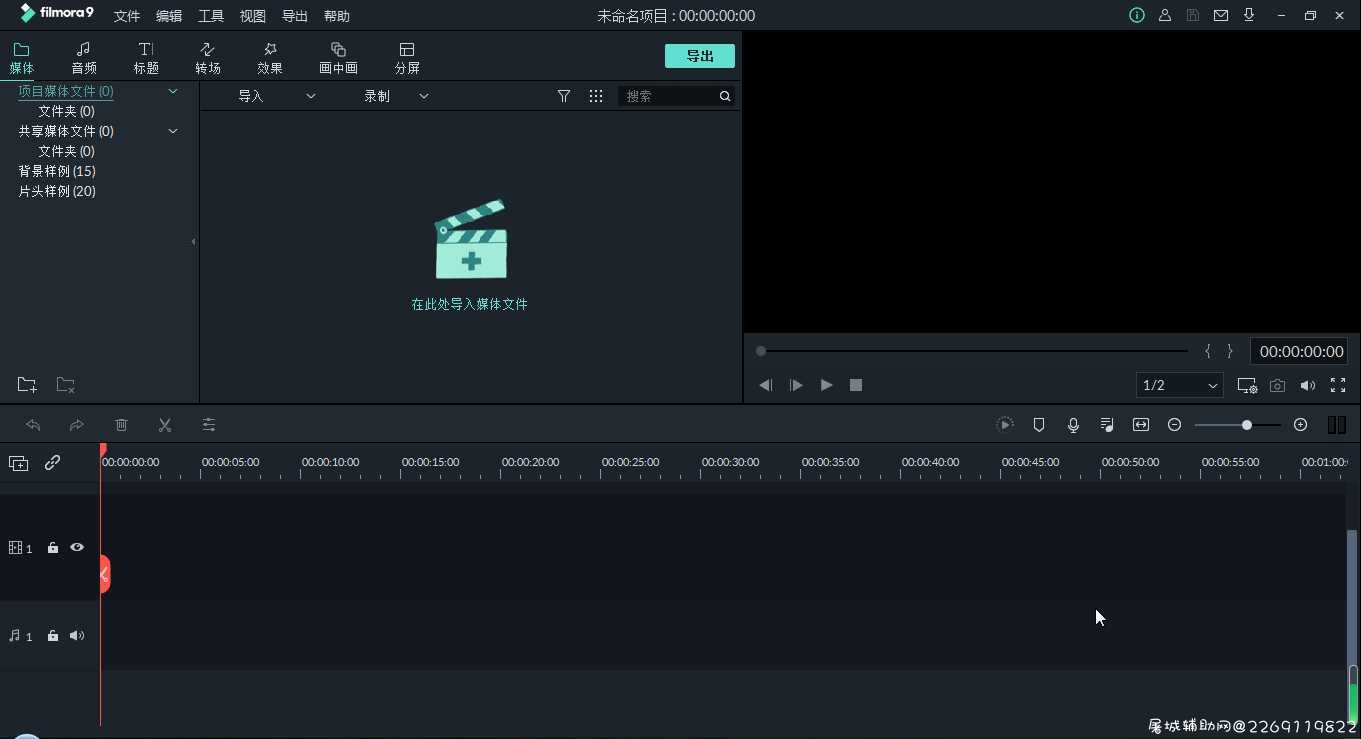The width and height of the screenshot is (1361, 739).
Task: Click the green 导出 export button
Action: (700, 56)
